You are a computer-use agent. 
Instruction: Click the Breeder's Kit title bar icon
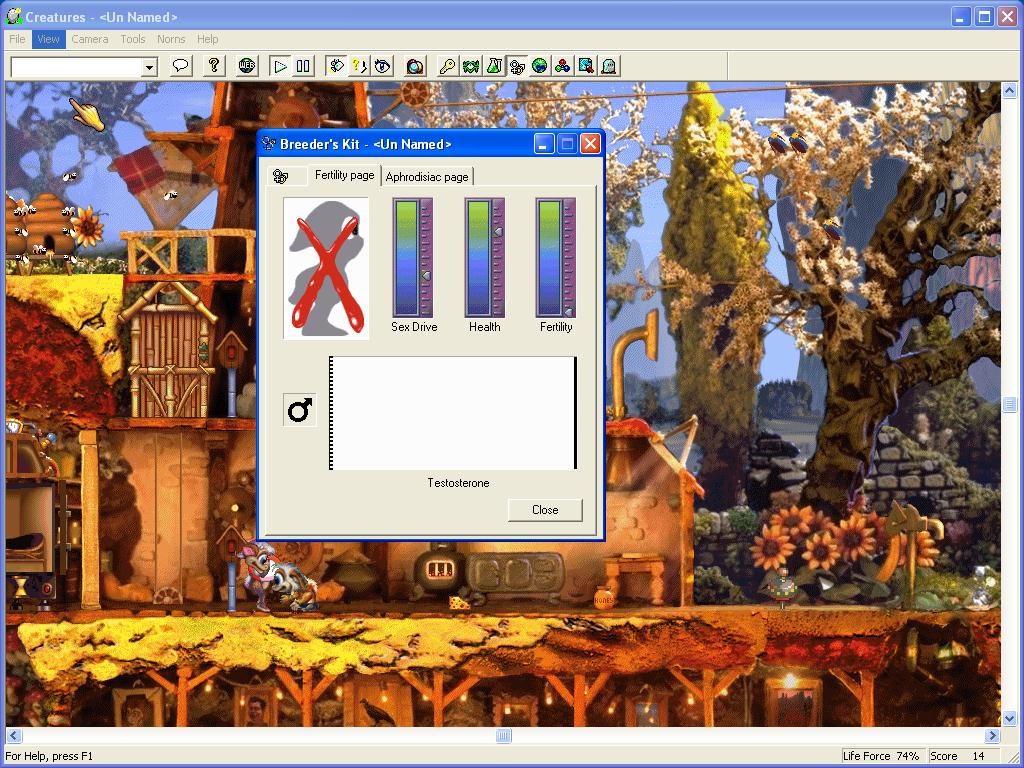click(268, 144)
